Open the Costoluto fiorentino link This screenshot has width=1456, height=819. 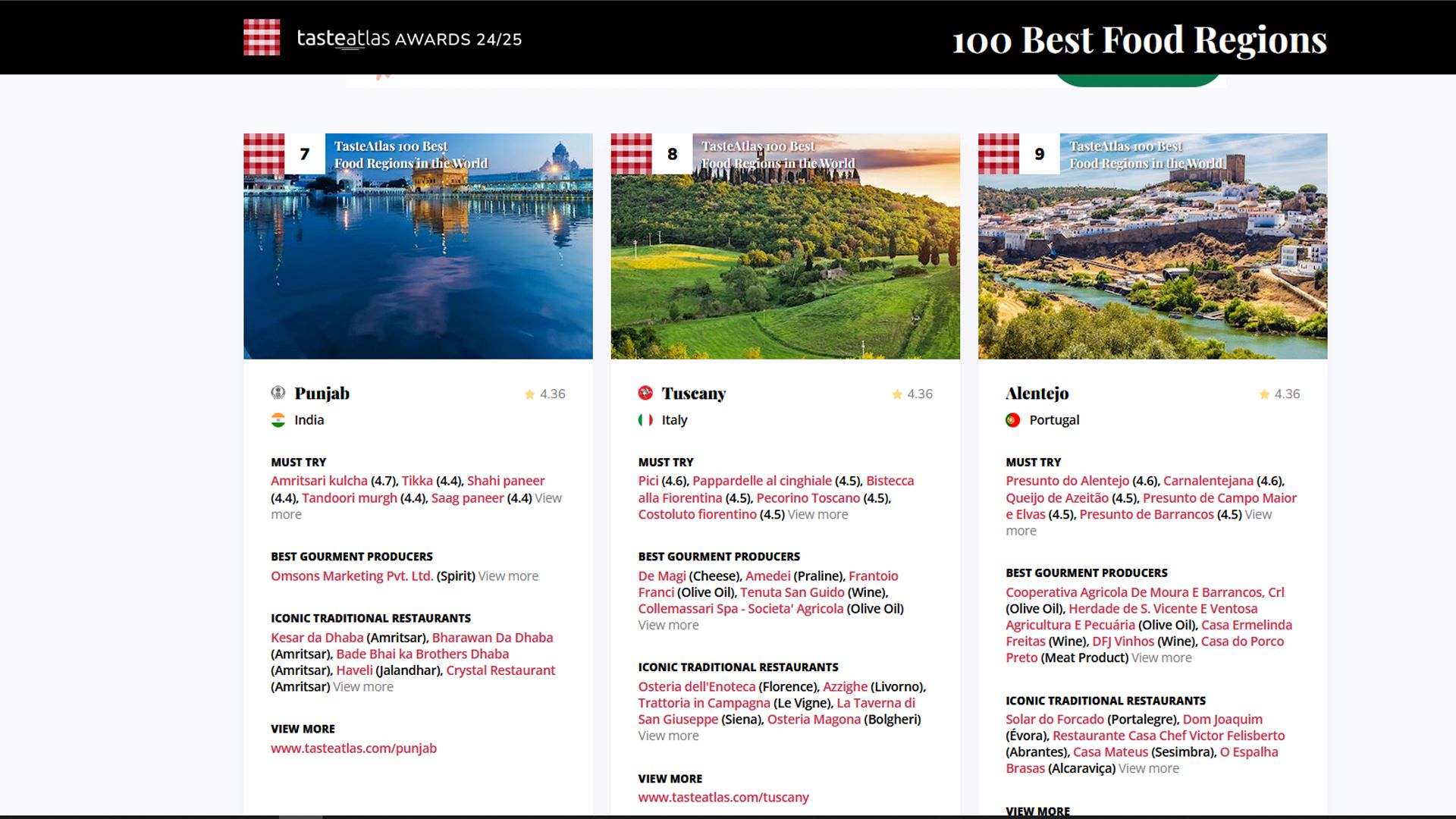tap(698, 515)
